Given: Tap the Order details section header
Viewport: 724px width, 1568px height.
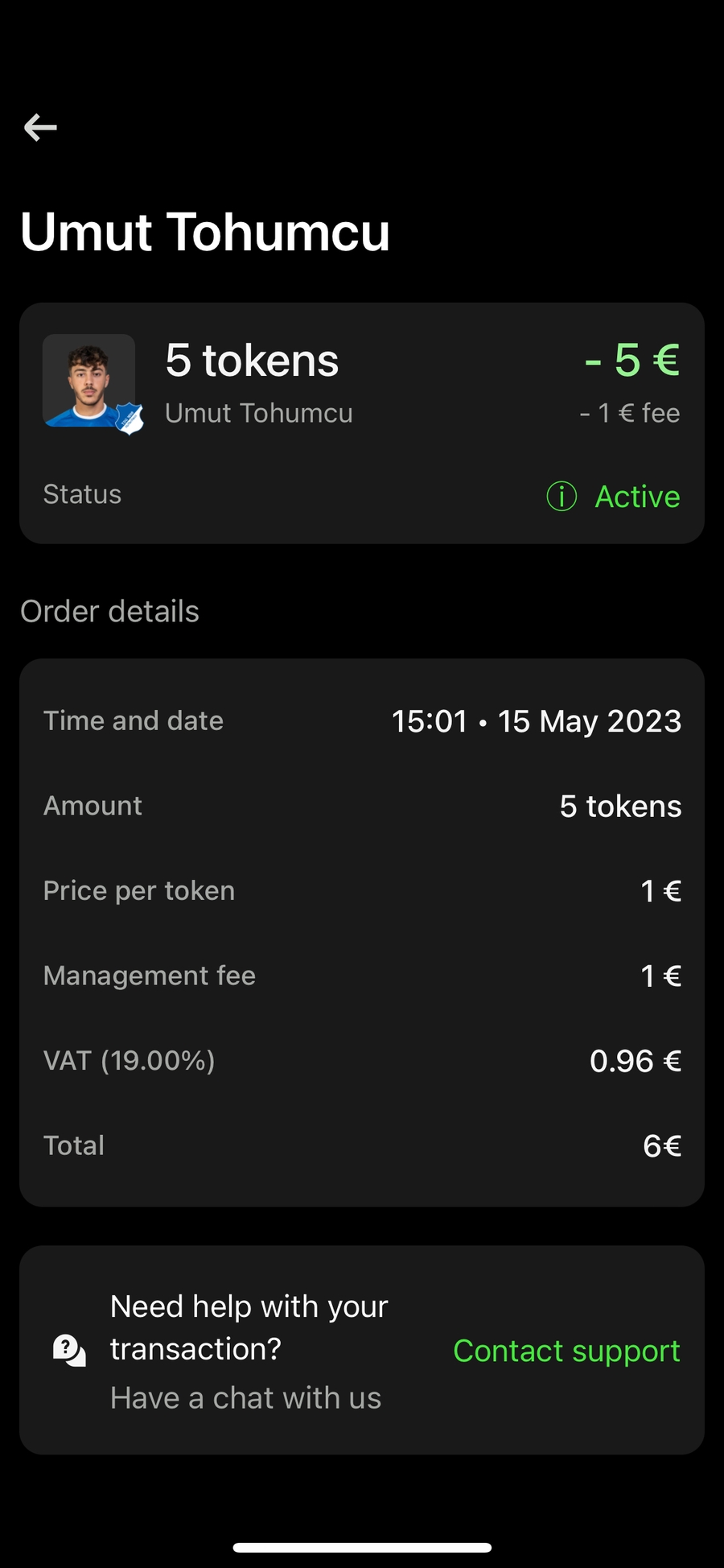Looking at the screenshot, I should click(x=110, y=612).
